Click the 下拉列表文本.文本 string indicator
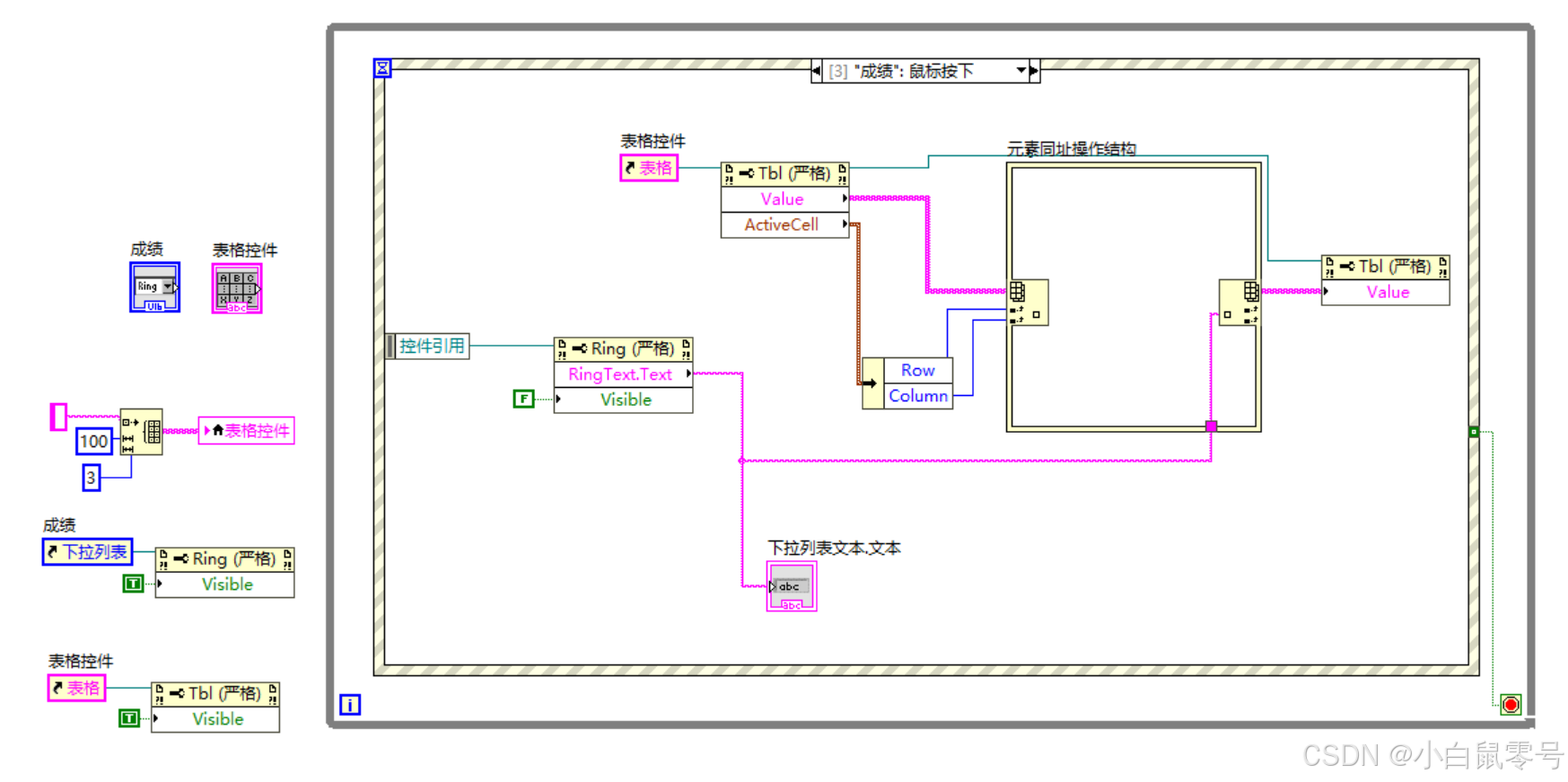This screenshot has width=1568, height=782. pyautogui.click(x=792, y=586)
